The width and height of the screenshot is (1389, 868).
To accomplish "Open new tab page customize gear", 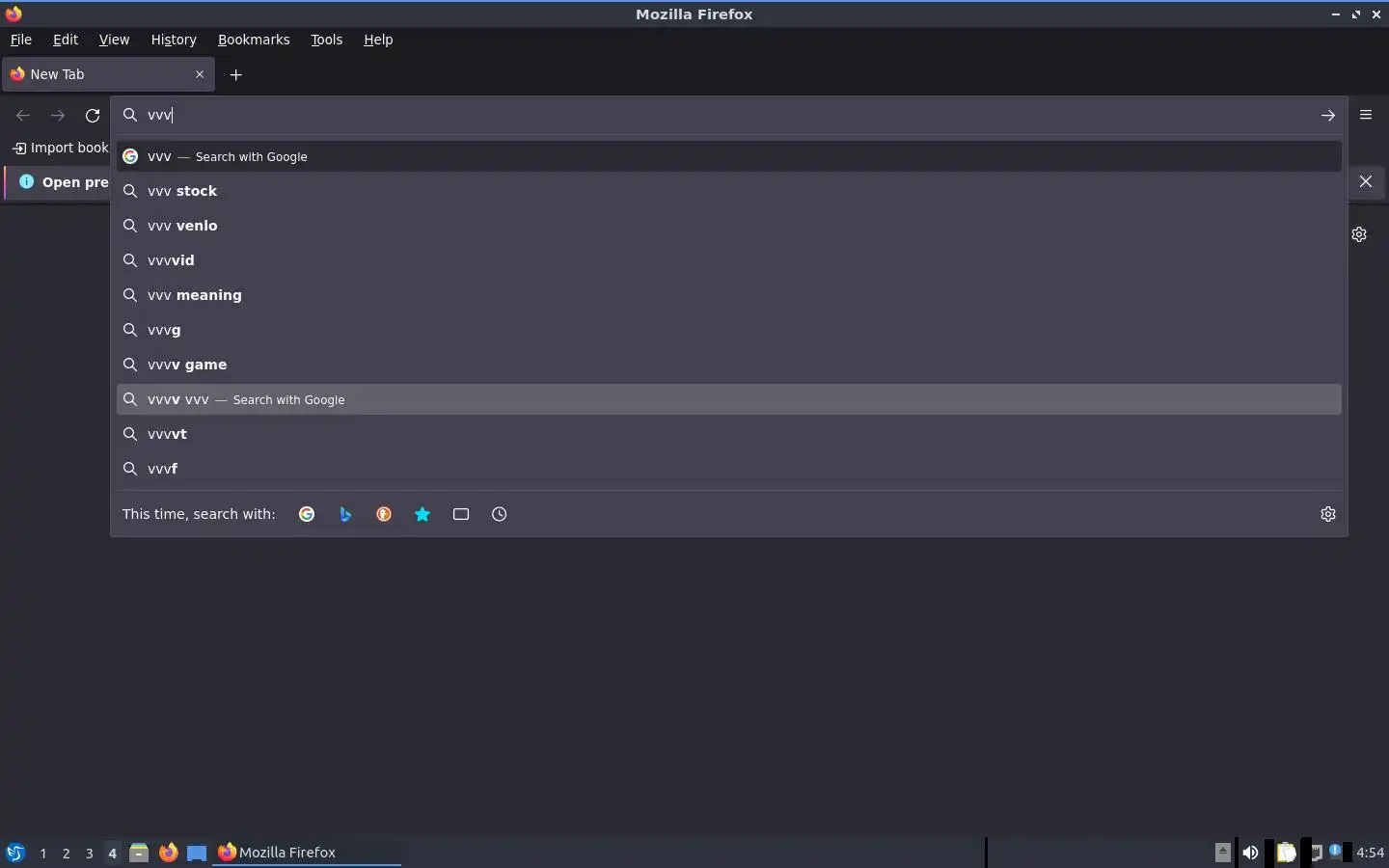I will 1359,234.
